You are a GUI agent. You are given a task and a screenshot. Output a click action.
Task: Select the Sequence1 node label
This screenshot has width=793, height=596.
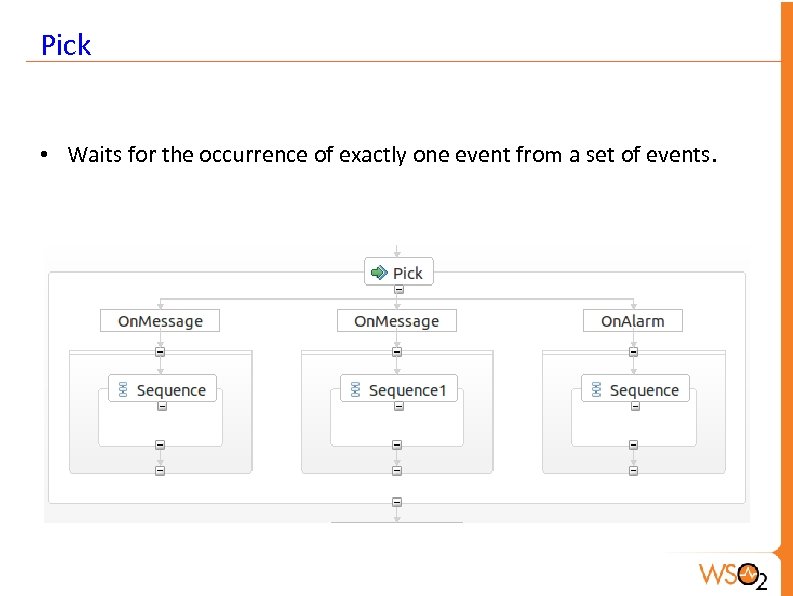(407, 390)
